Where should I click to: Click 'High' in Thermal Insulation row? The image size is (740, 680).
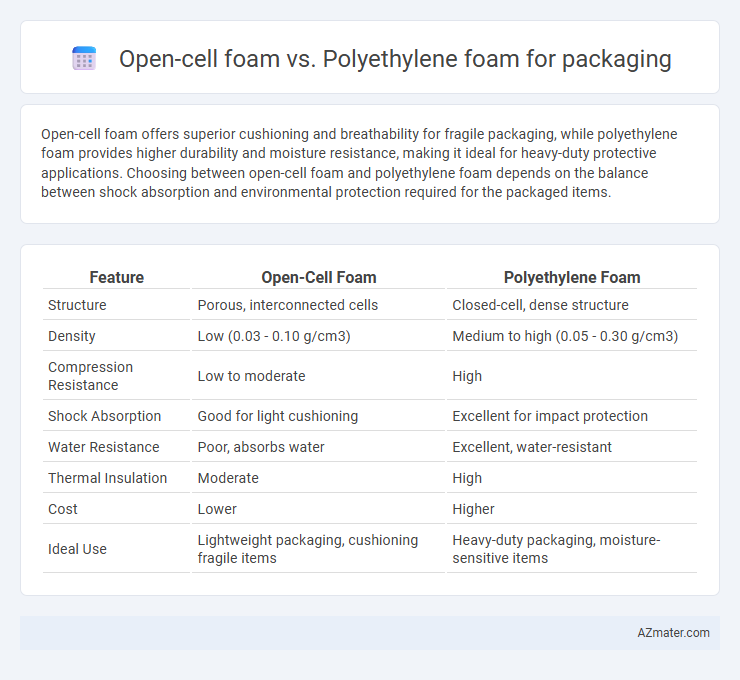pos(467,478)
